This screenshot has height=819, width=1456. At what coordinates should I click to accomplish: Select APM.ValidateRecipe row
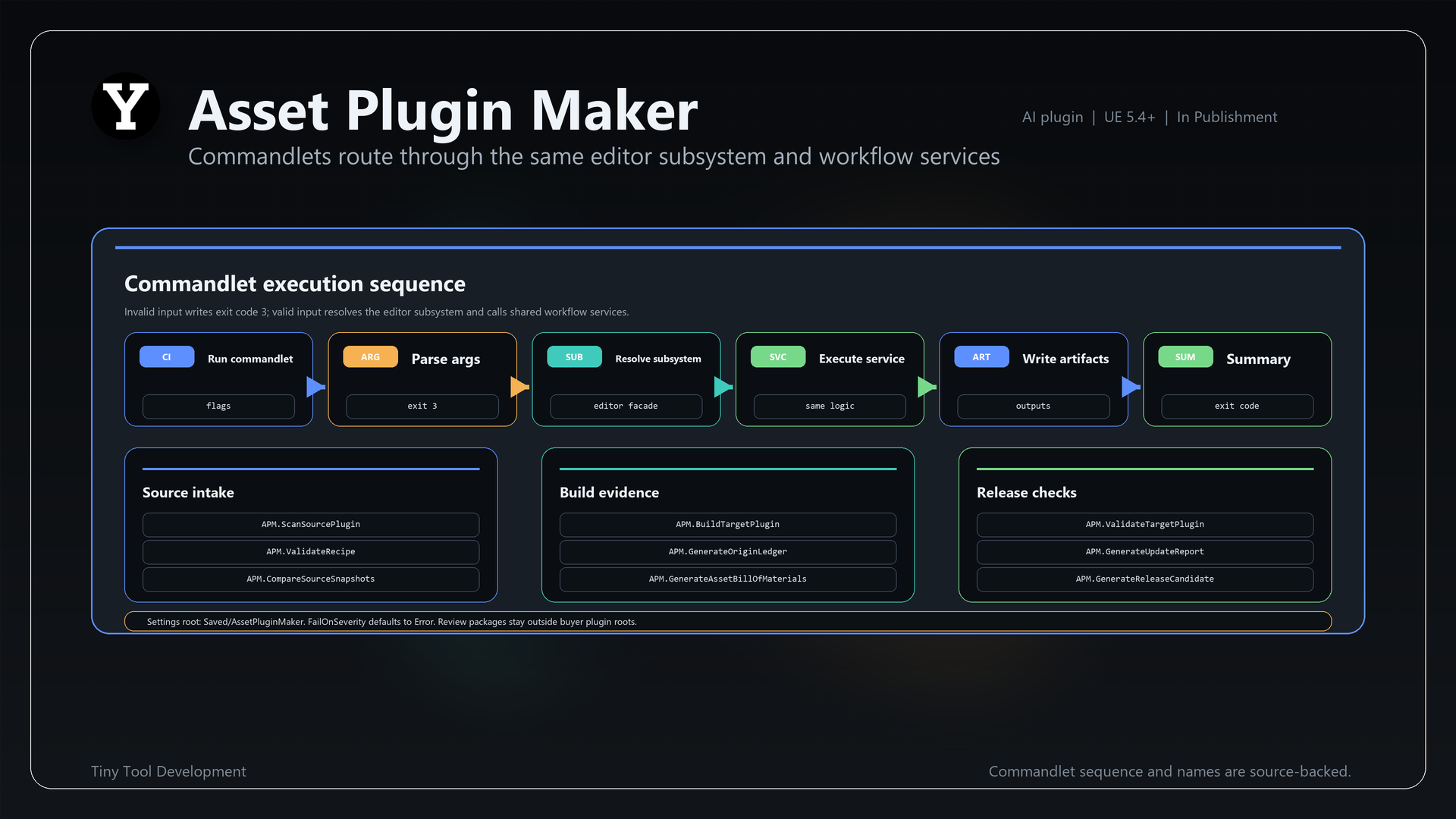click(x=311, y=552)
